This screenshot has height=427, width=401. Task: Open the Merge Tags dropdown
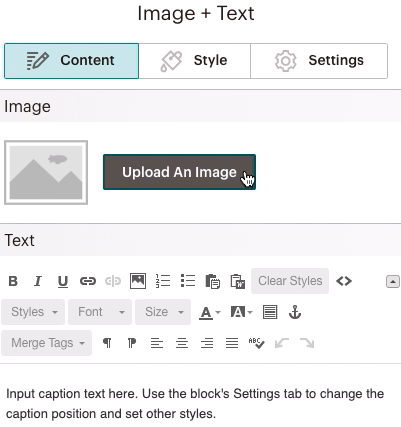click(x=47, y=343)
